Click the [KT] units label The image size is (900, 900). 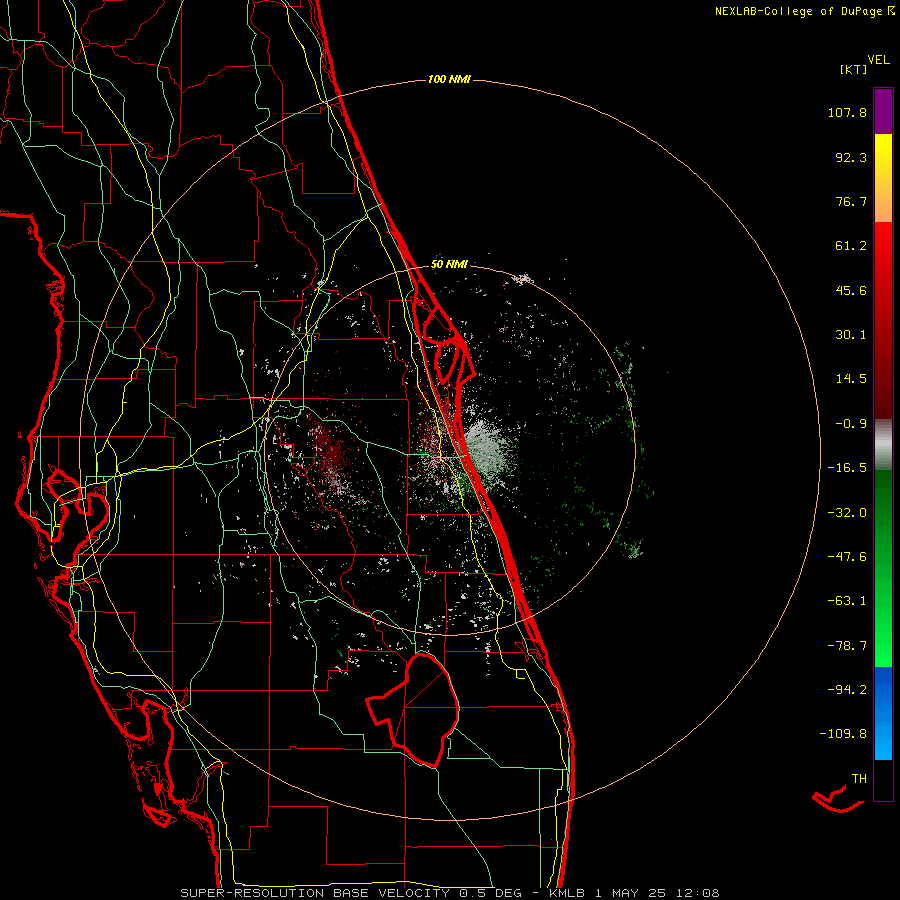click(x=853, y=69)
